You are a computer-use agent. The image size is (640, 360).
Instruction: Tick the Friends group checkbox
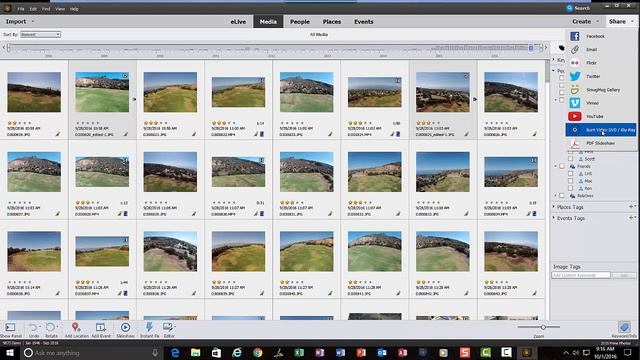[562, 166]
